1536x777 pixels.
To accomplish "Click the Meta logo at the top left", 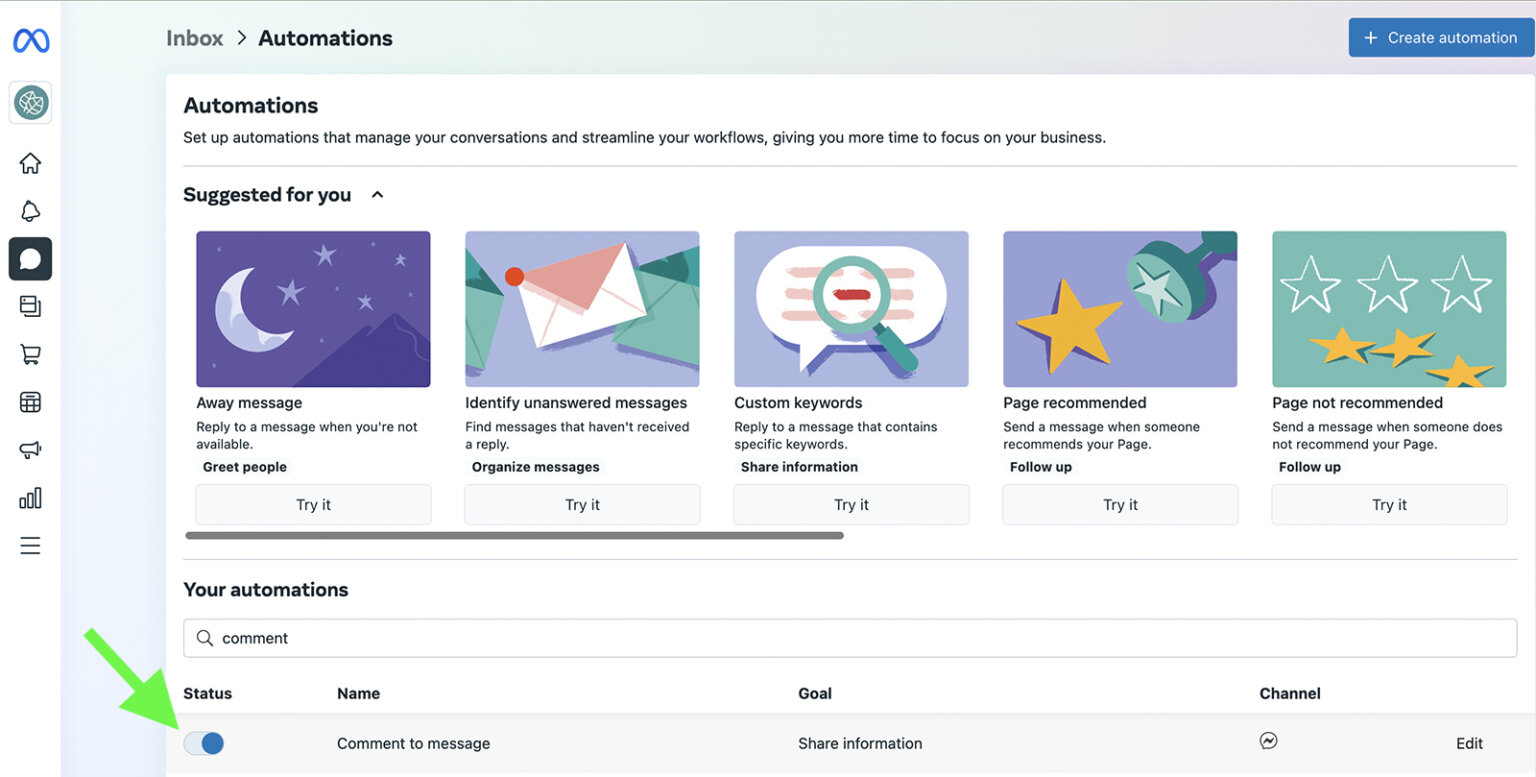I will click(x=30, y=40).
